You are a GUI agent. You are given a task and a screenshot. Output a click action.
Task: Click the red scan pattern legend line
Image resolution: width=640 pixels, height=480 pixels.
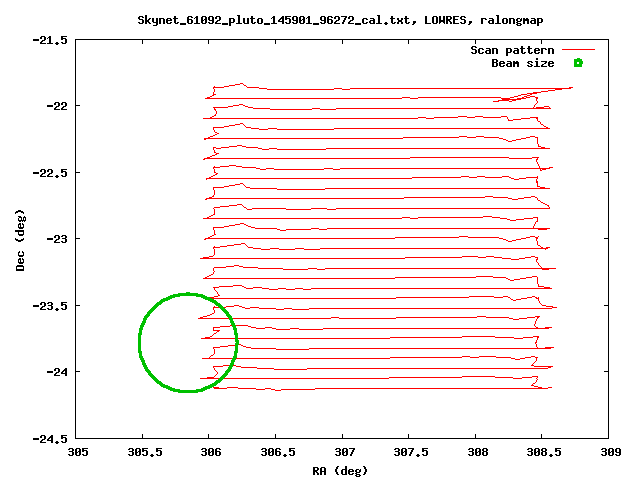(x=578, y=49)
